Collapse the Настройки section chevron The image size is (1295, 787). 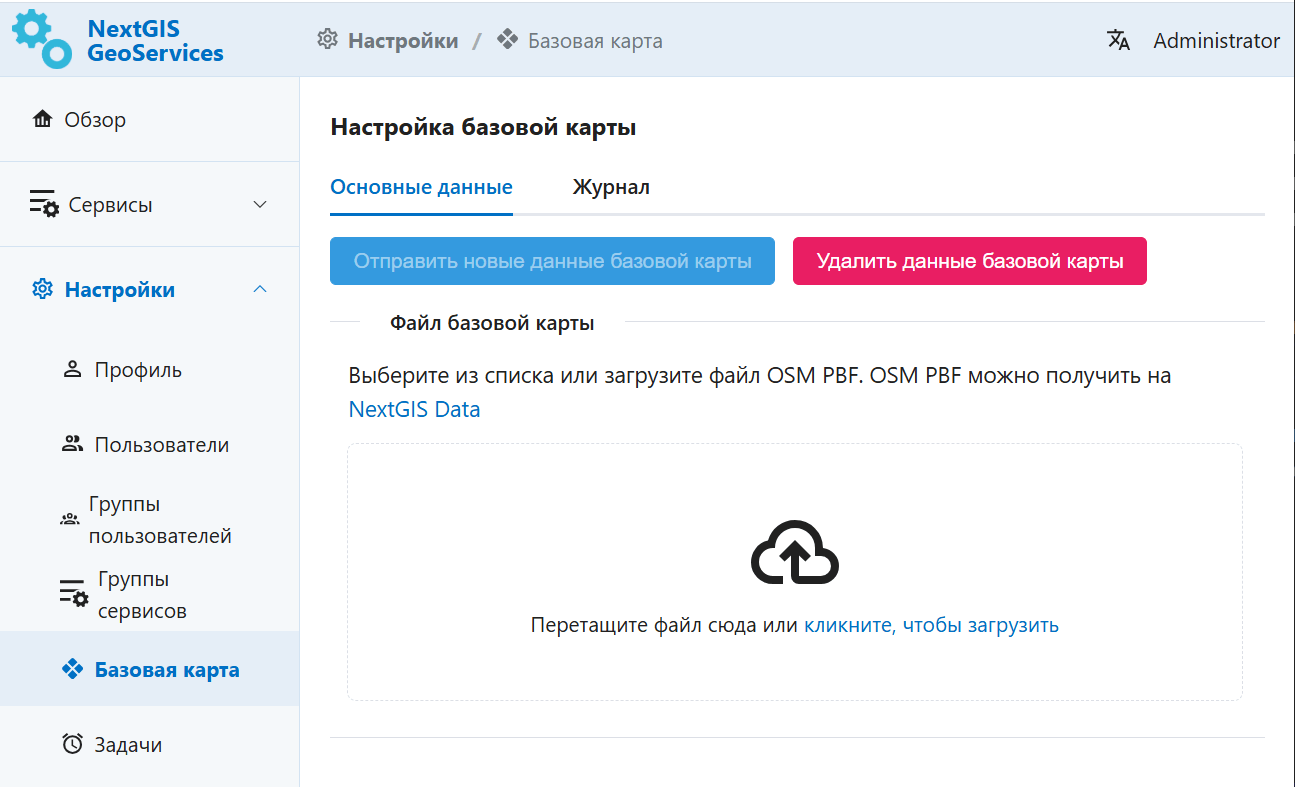[260, 289]
